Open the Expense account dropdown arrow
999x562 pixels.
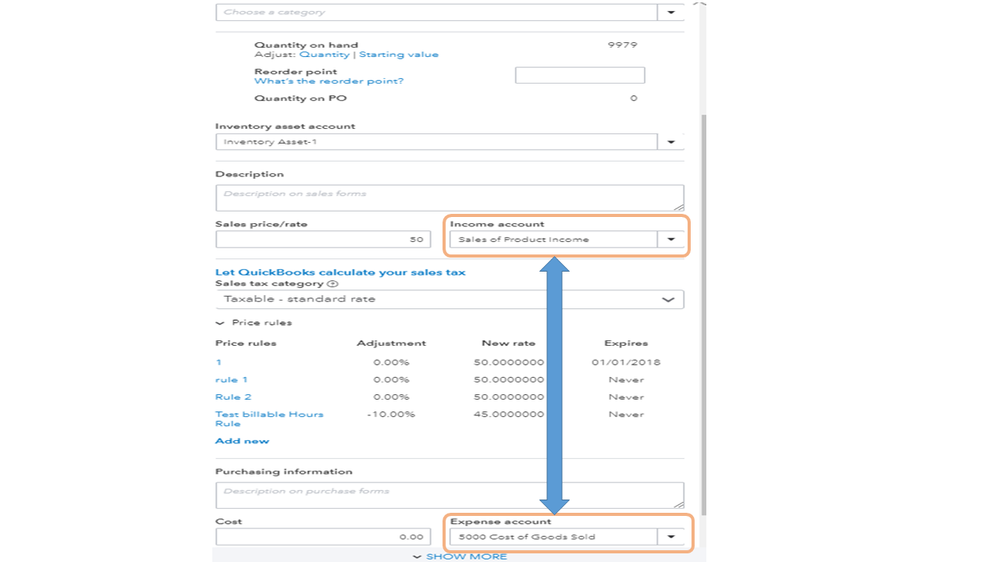tap(671, 537)
